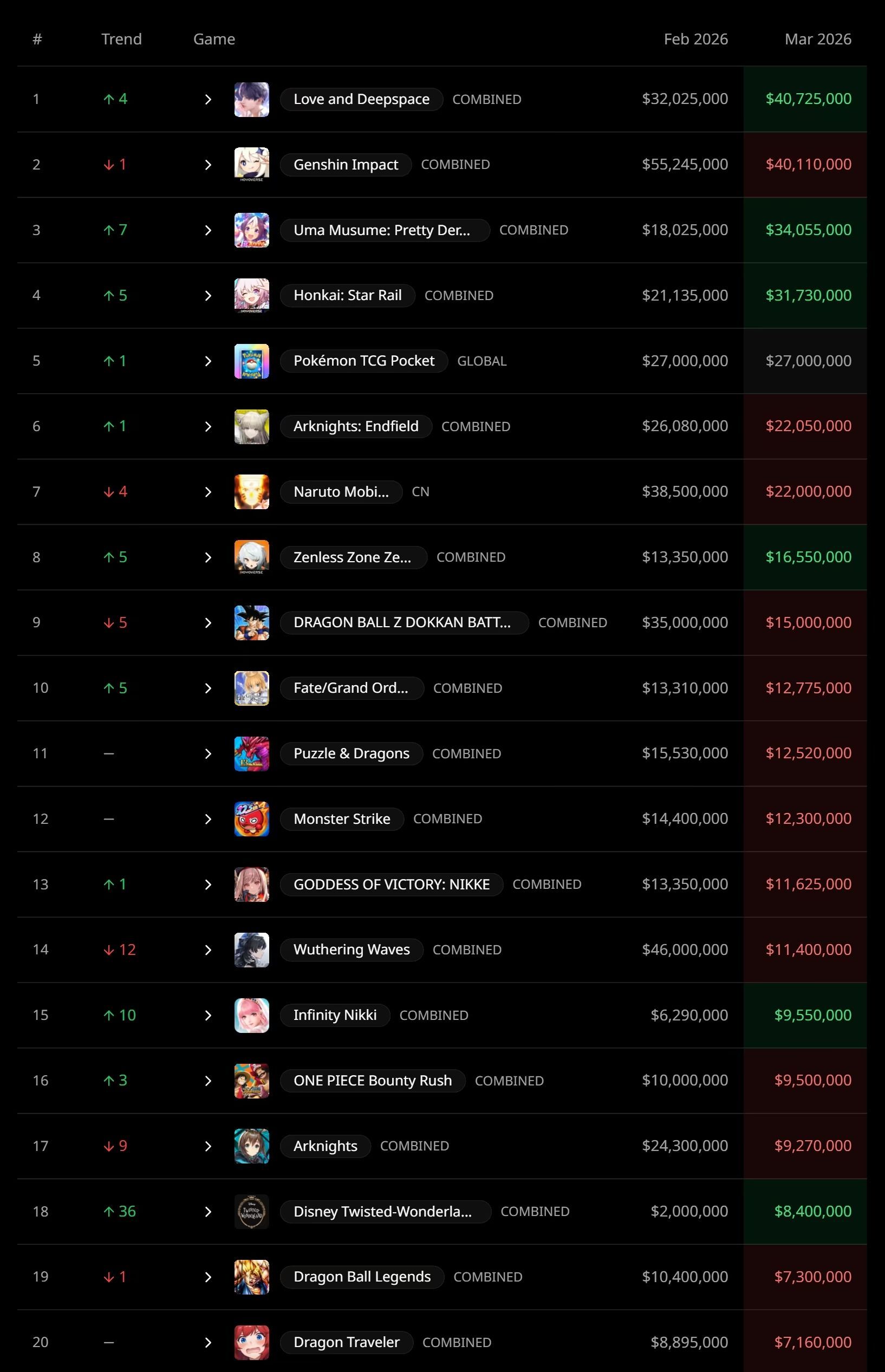Click the Zenless Zone Zero March revenue cell

point(805,557)
